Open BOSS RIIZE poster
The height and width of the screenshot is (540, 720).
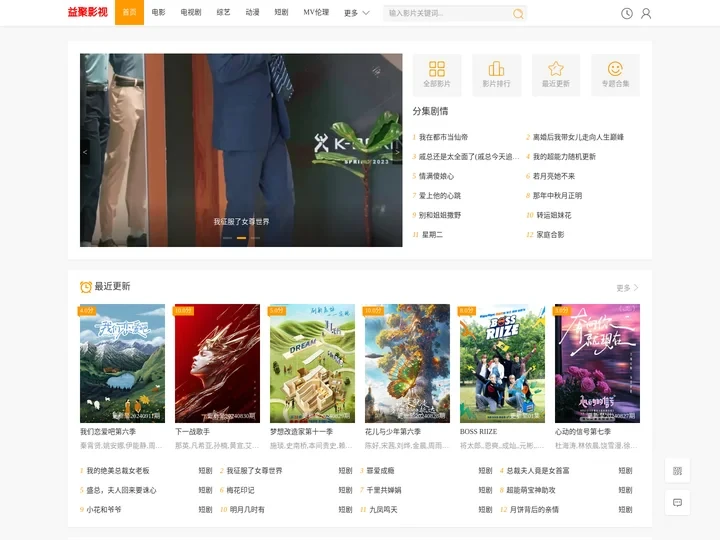[x=502, y=363]
